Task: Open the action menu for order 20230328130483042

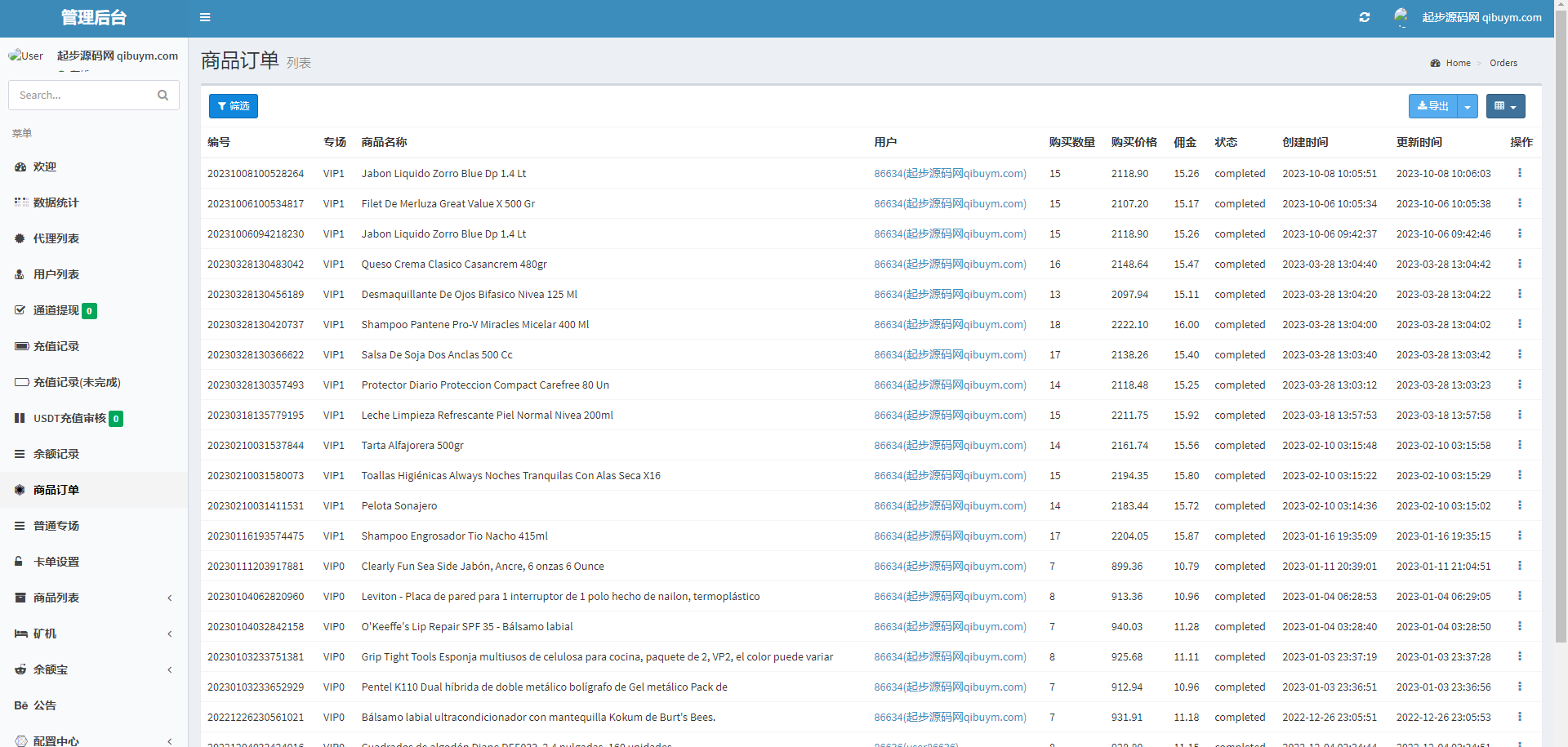Action: click(x=1519, y=264)
